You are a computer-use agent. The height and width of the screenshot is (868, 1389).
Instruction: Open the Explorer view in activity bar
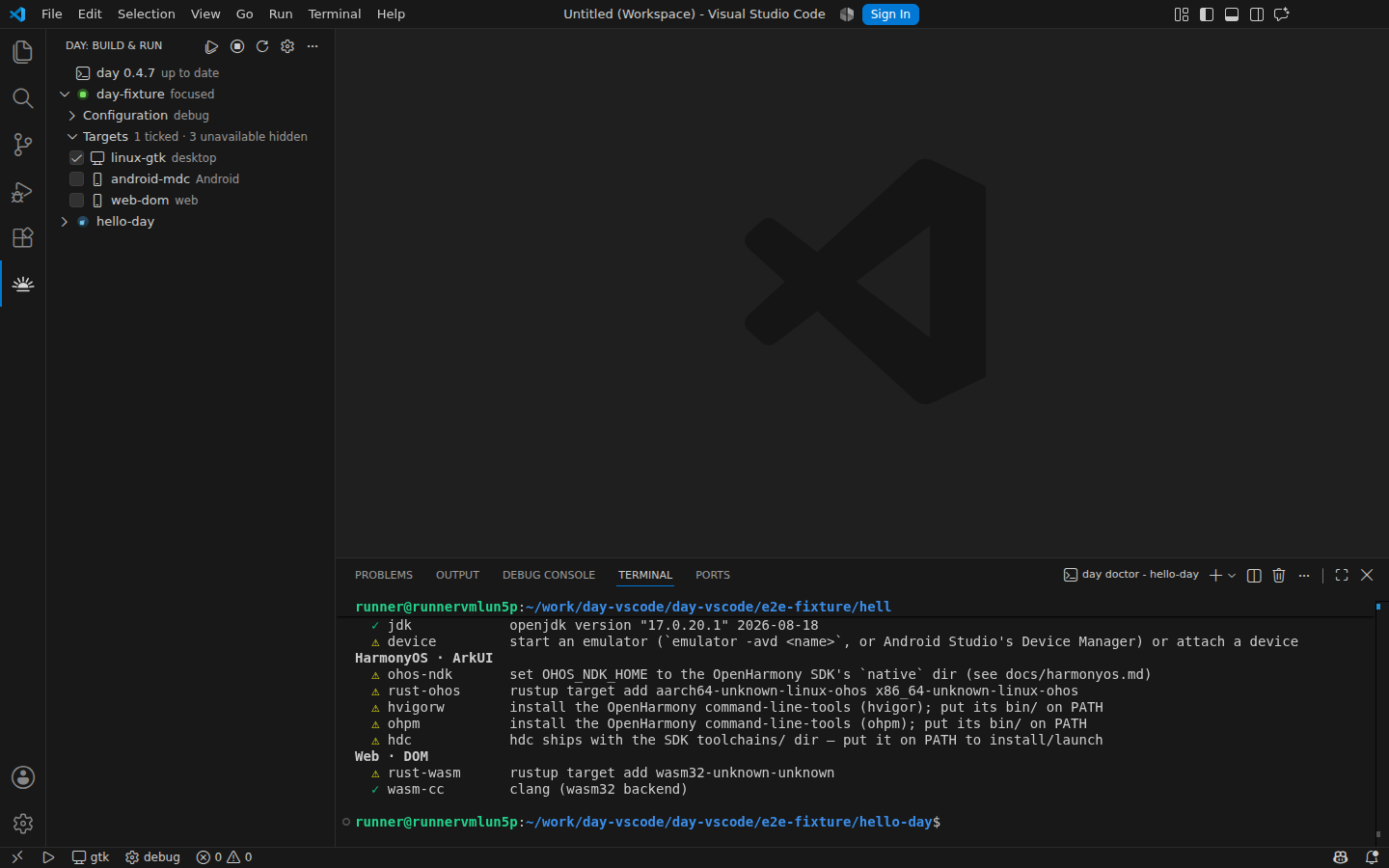click(22, 52)
